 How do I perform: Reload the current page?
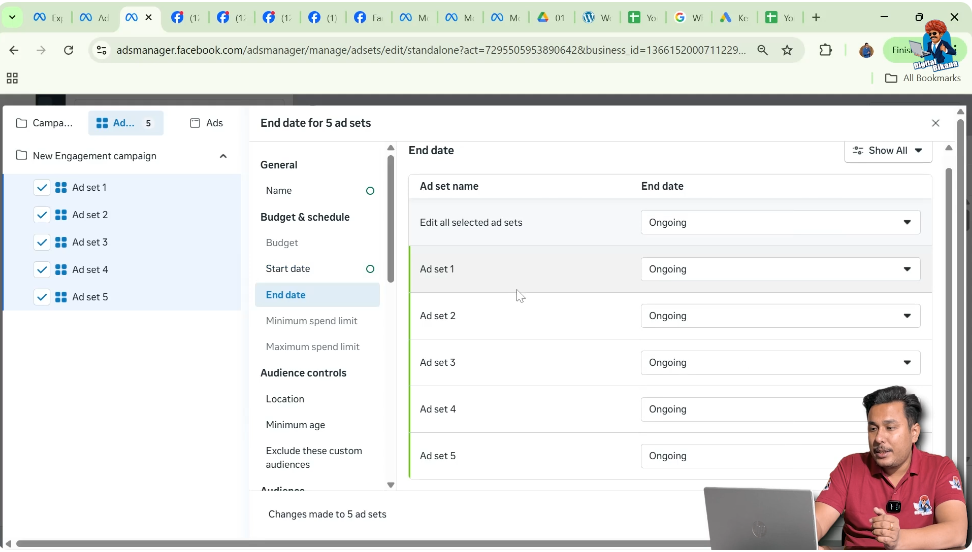pyautogui.click(x=68, y=50)
